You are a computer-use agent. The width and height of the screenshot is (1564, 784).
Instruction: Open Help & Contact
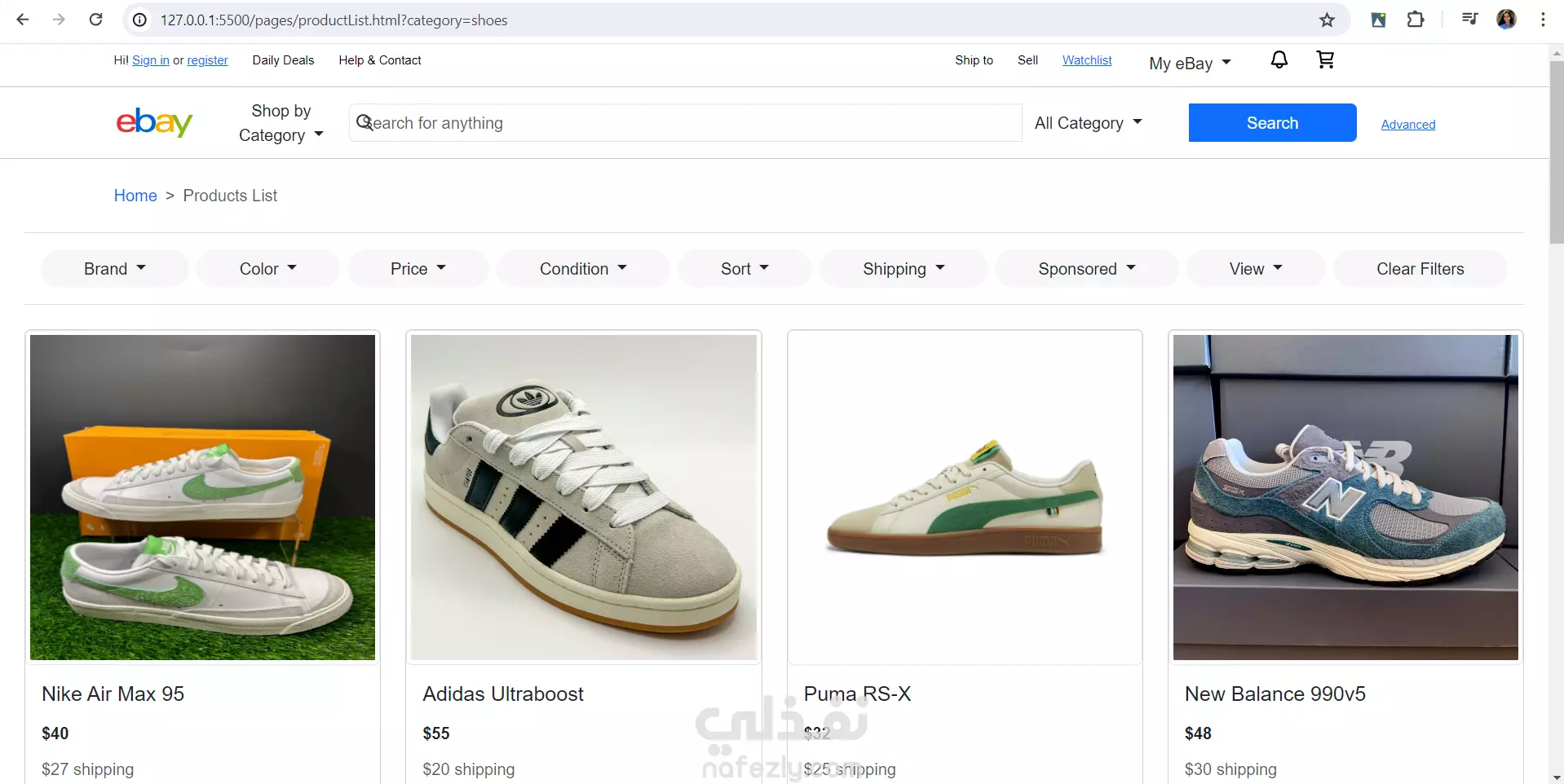(380, 60)
